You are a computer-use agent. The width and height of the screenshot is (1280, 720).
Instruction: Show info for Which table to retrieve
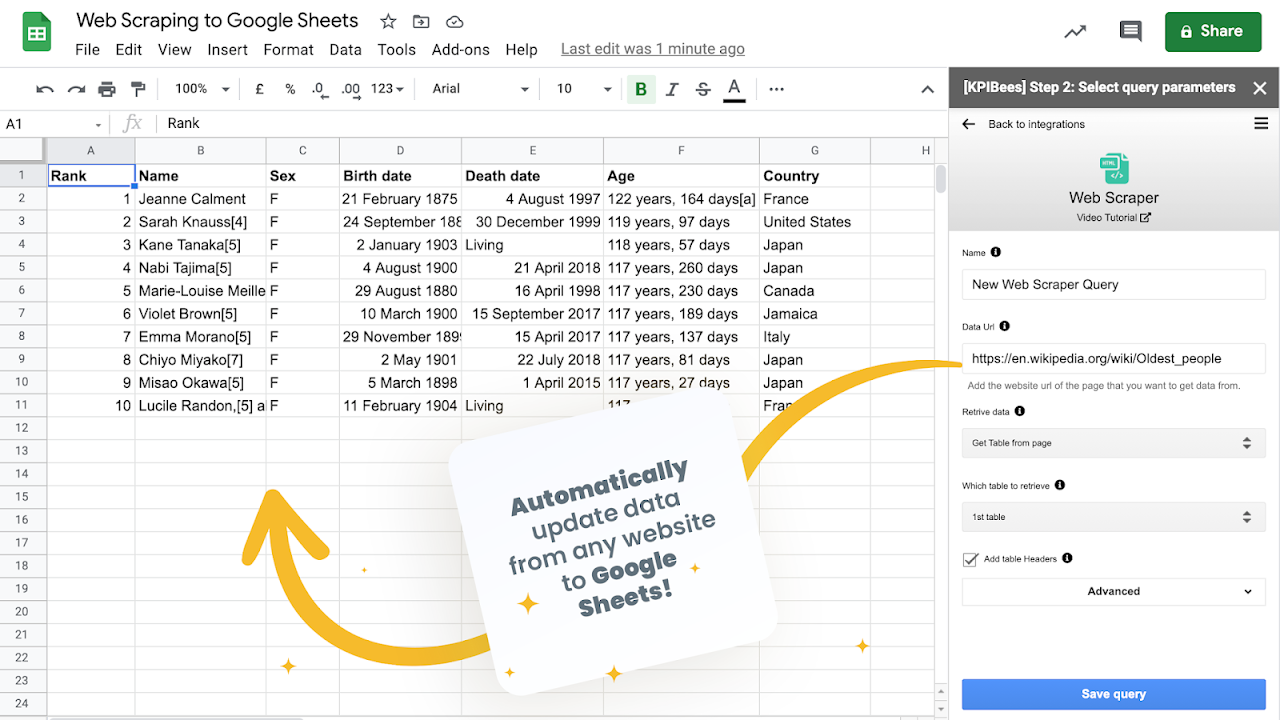click(x=1059, y=485)
